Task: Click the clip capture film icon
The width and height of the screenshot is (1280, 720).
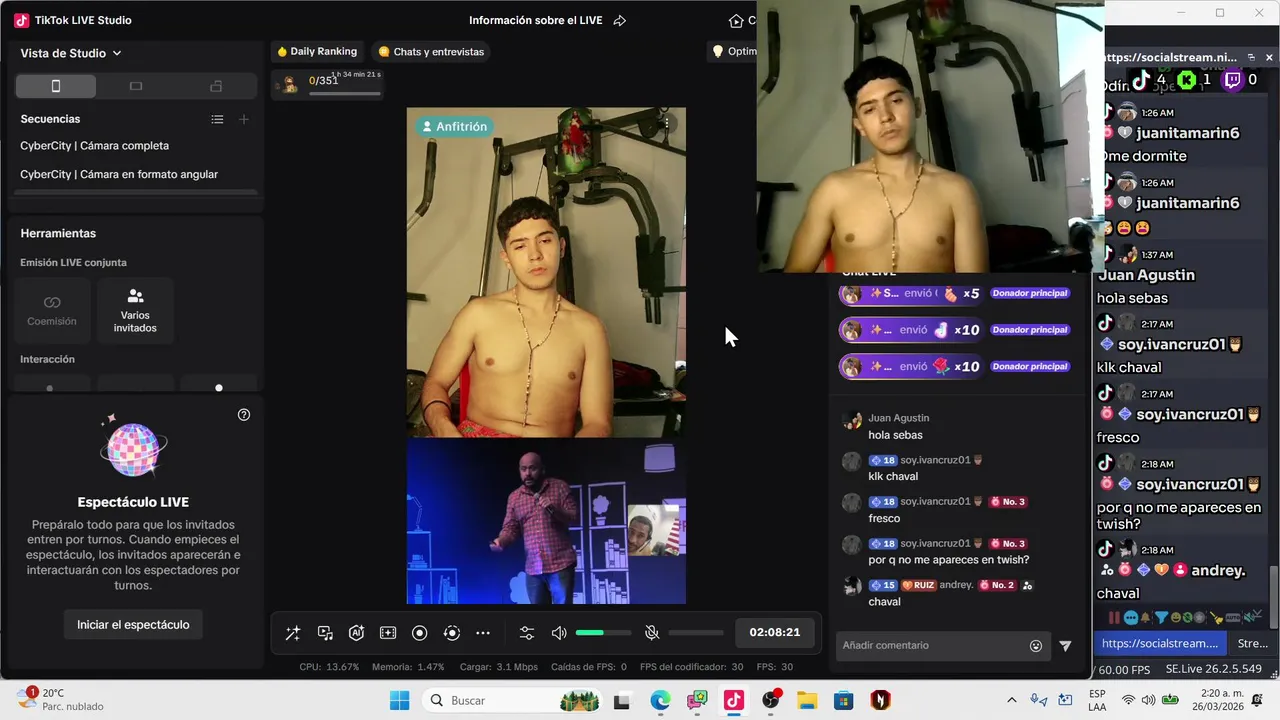Action: coord(388,633)
